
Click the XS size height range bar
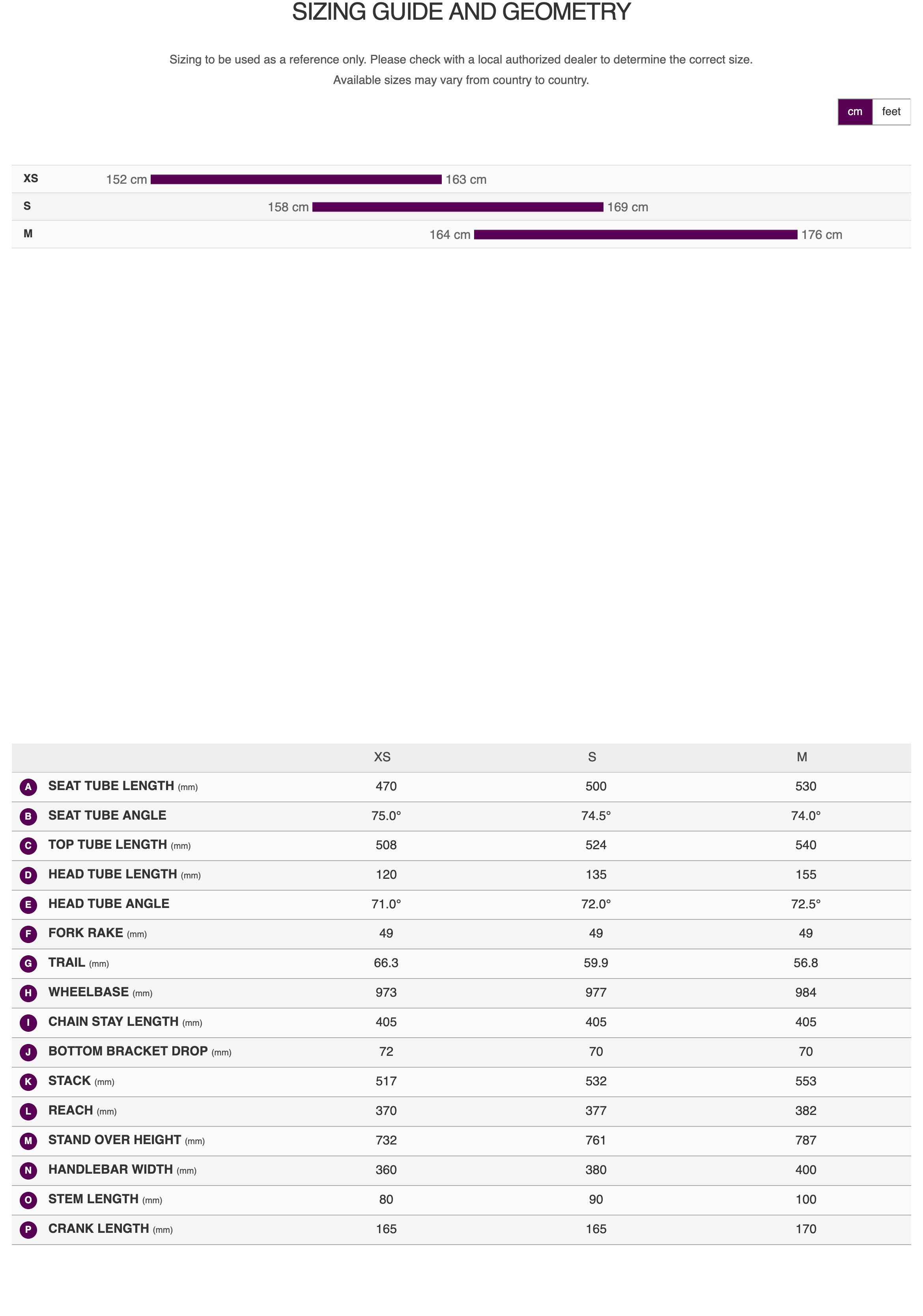(296, 179)
